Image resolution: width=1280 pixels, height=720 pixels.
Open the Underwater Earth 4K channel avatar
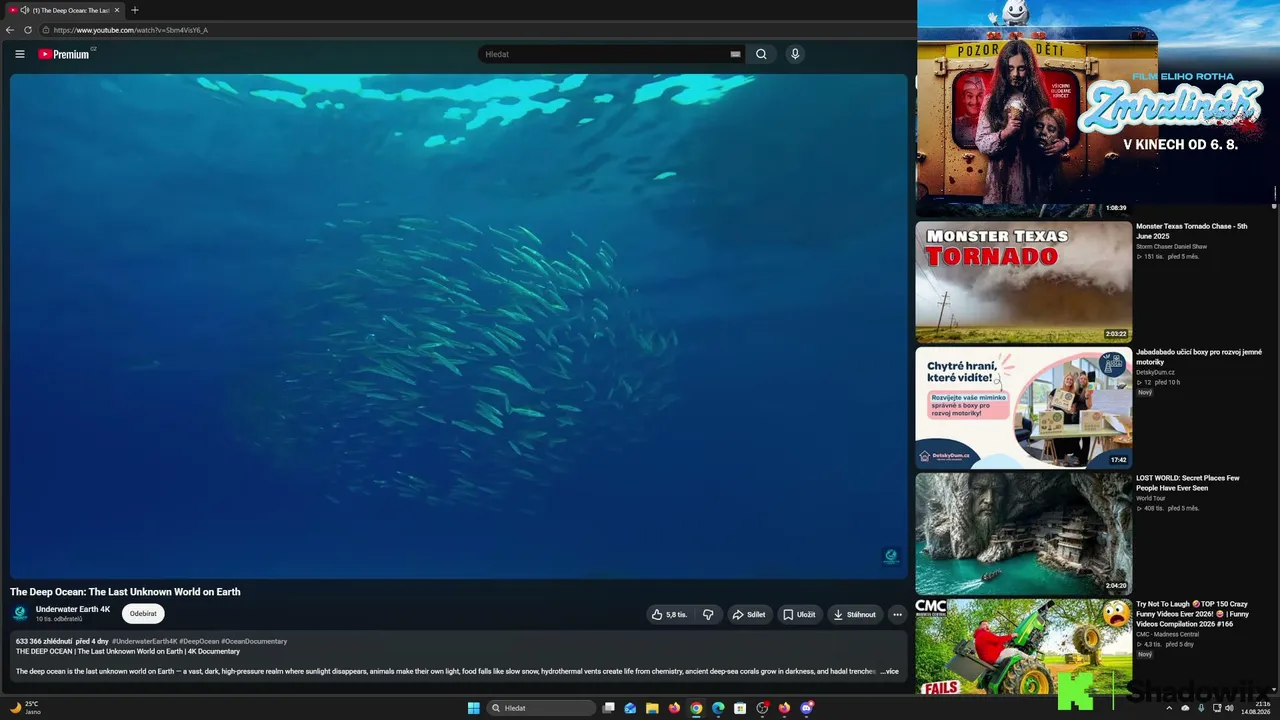click(20, 614)
